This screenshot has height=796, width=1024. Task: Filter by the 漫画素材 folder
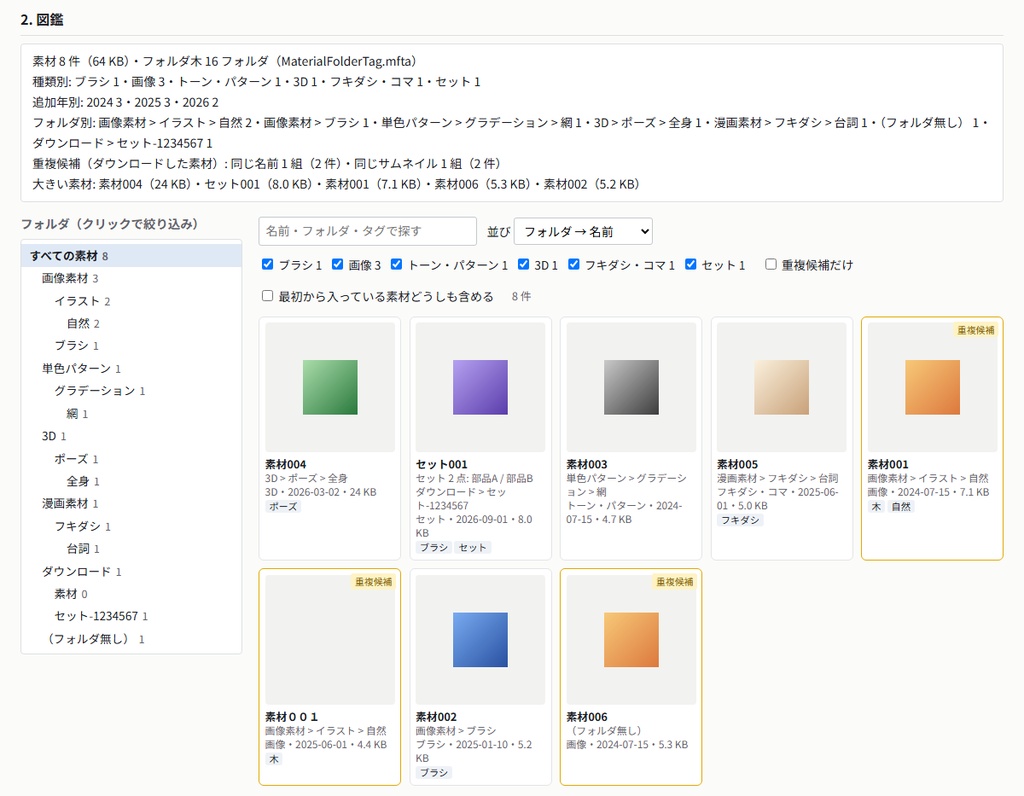(131, 503)
